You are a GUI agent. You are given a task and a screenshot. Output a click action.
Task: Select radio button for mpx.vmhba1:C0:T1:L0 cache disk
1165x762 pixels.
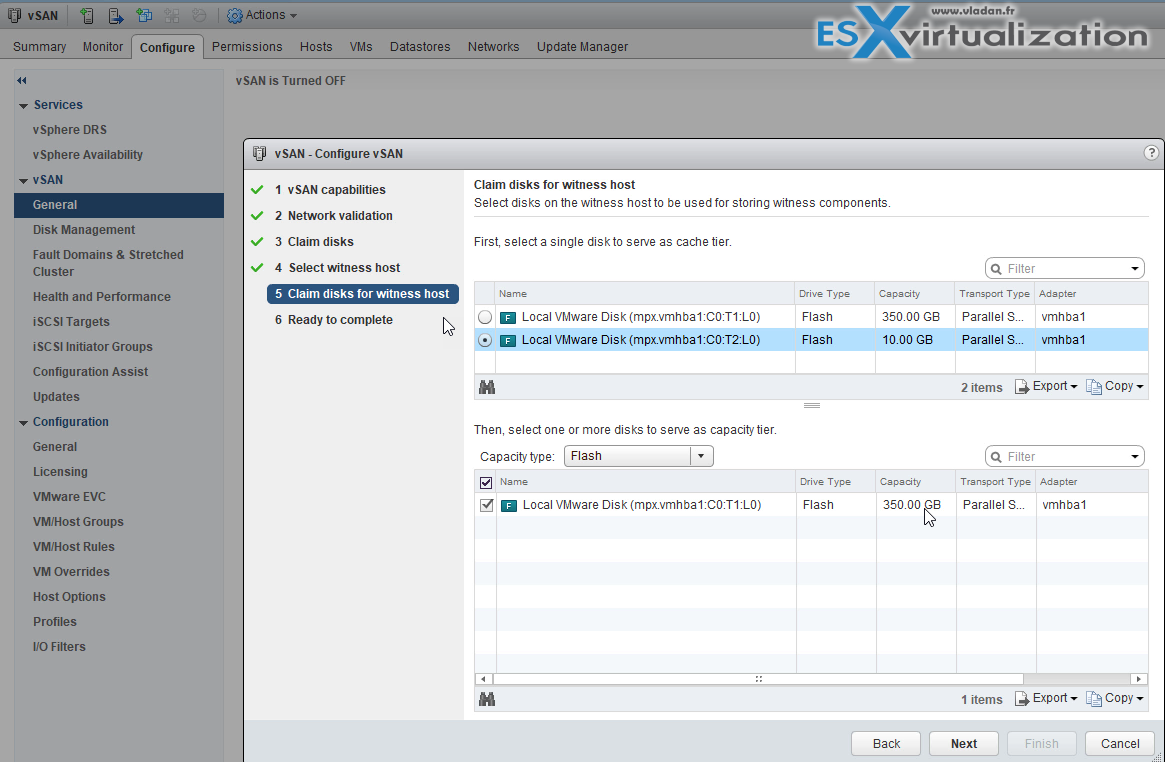tap(485, 317)
